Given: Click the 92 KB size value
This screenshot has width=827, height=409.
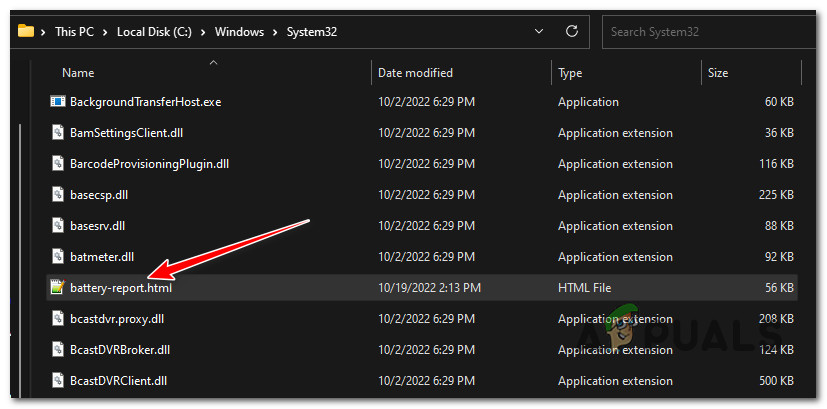Looking at the screenshot, I should point(780,258).
